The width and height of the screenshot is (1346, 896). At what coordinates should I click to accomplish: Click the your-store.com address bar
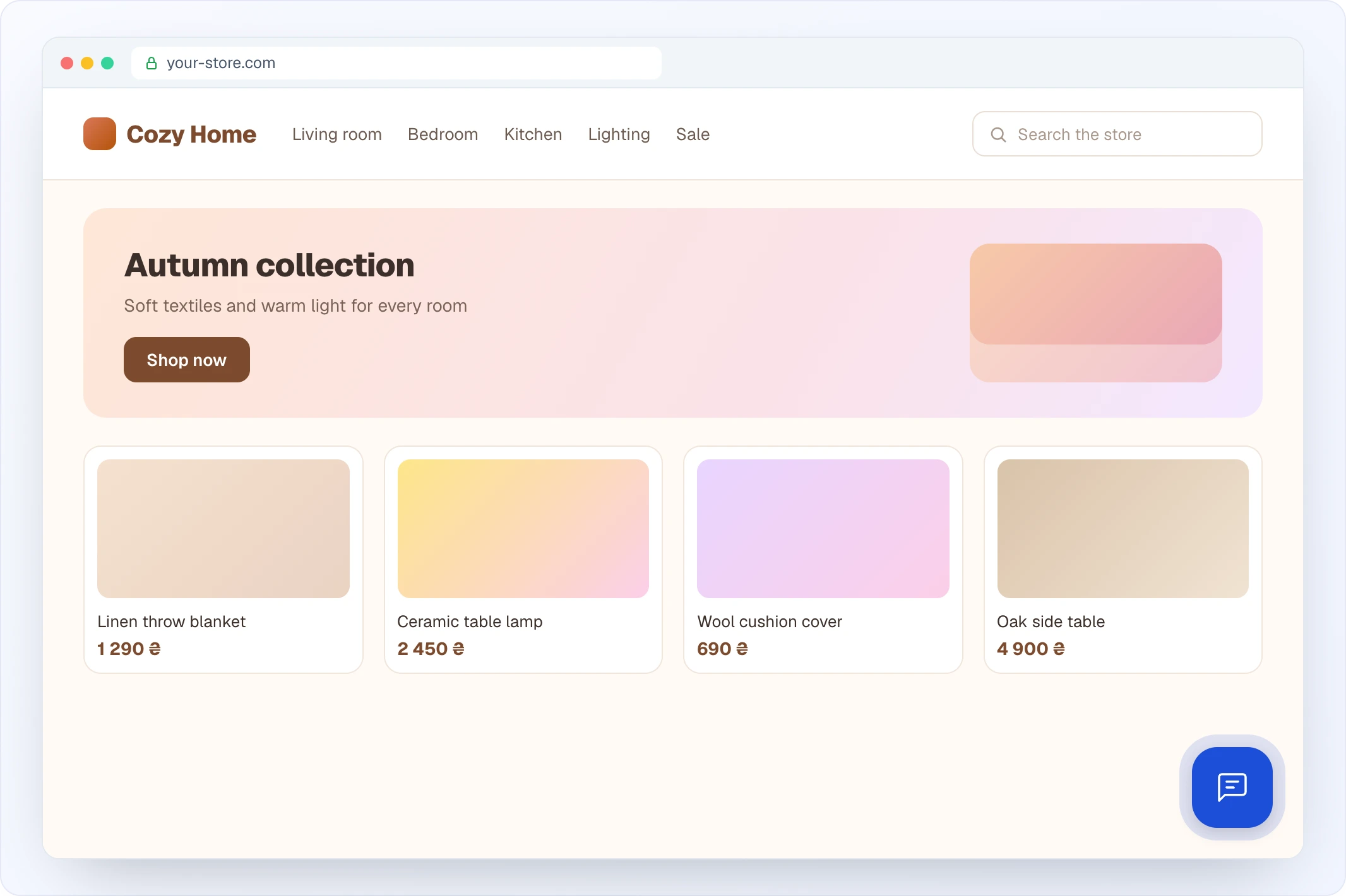point(396,63)
